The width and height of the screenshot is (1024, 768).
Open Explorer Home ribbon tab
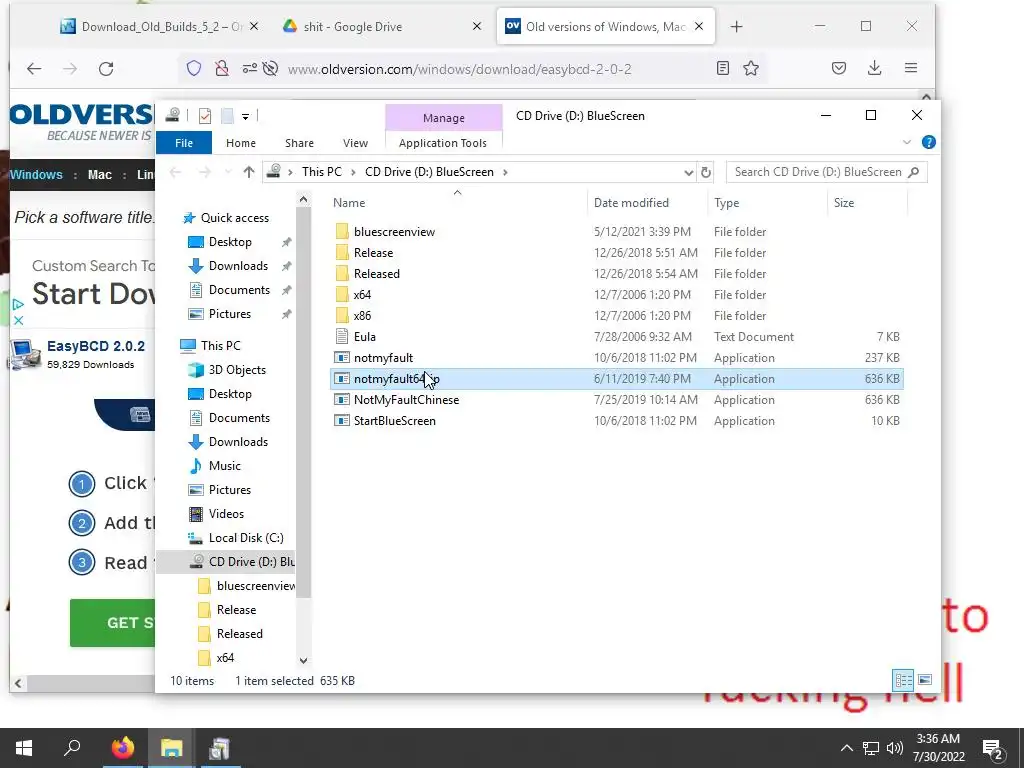pos(241,143)
